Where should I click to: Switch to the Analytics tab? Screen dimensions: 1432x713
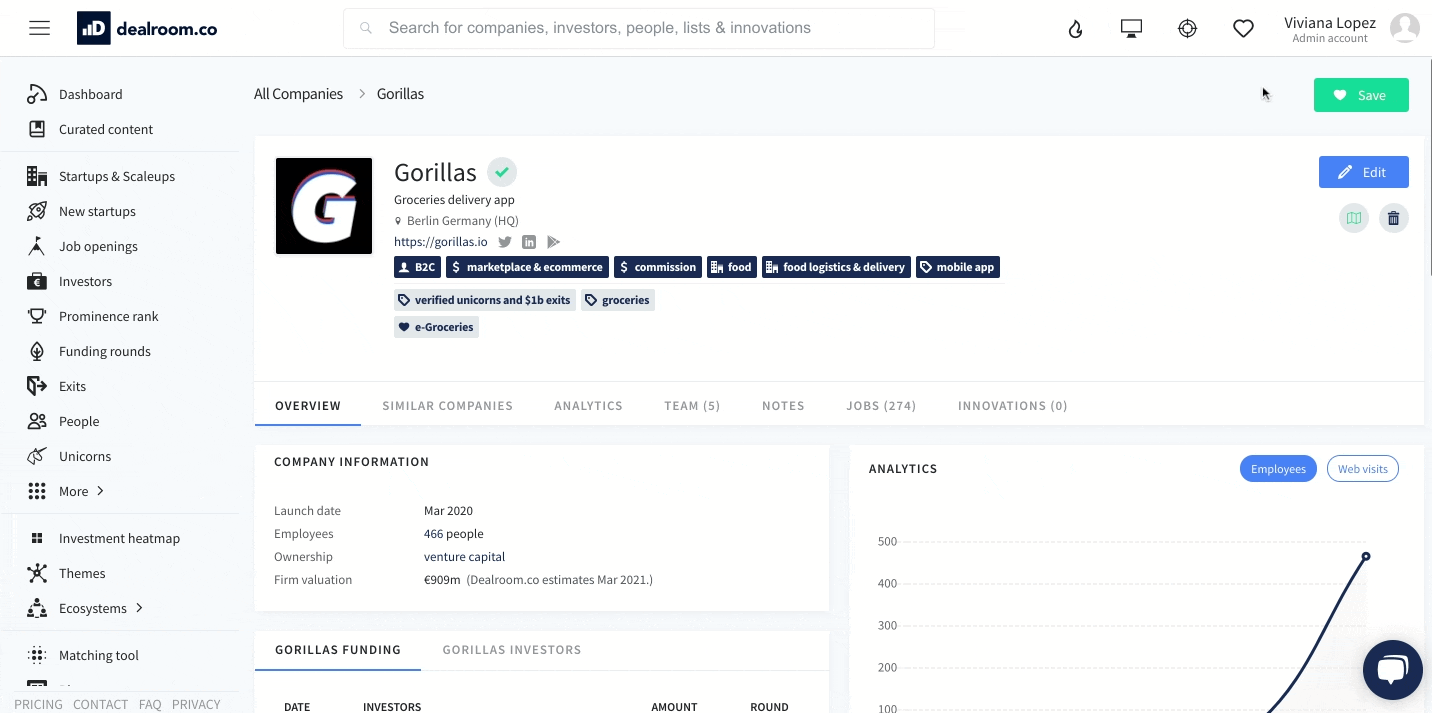[x=589, y=406]
